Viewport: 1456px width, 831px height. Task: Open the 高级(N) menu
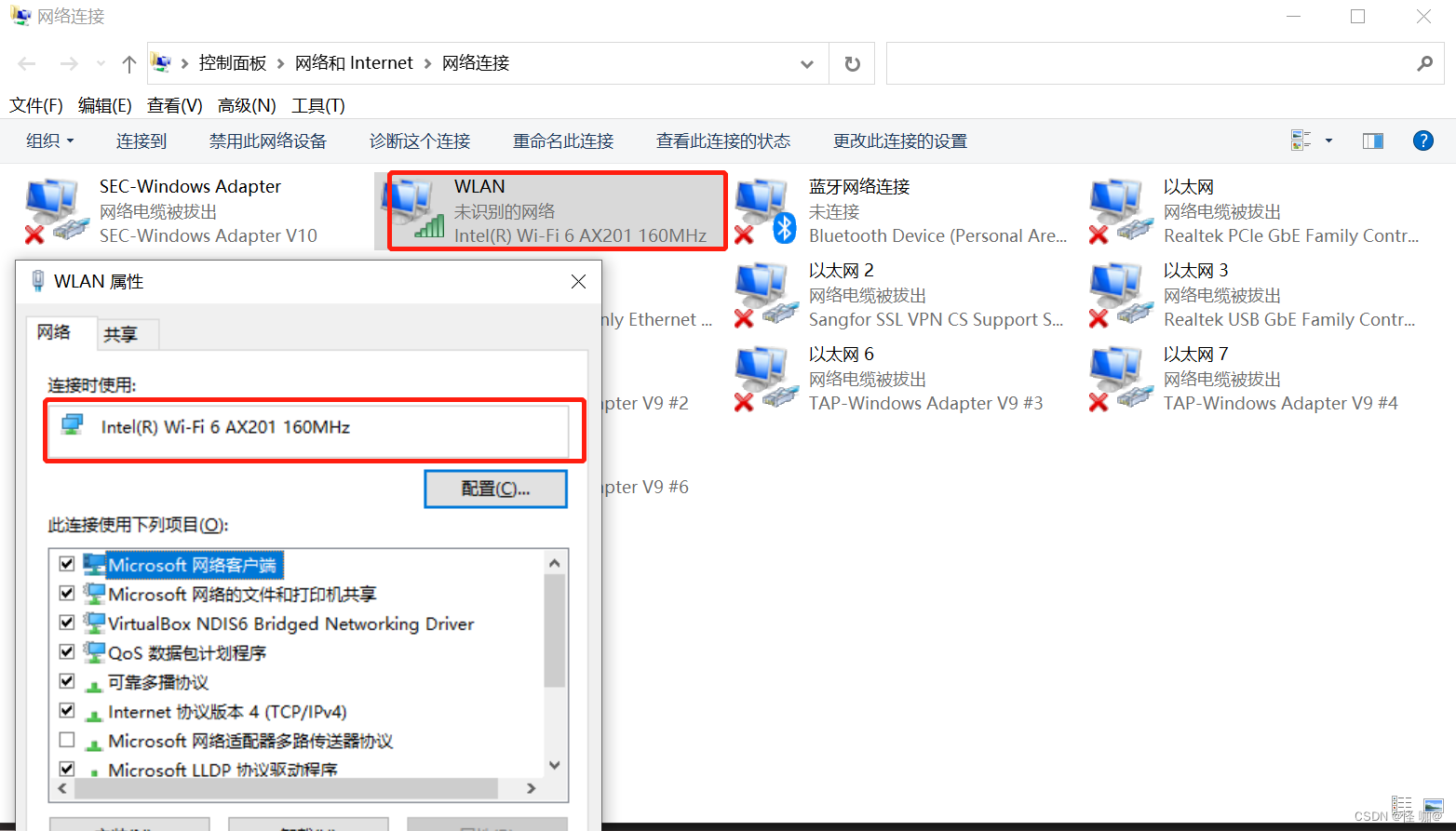(247, 105)
